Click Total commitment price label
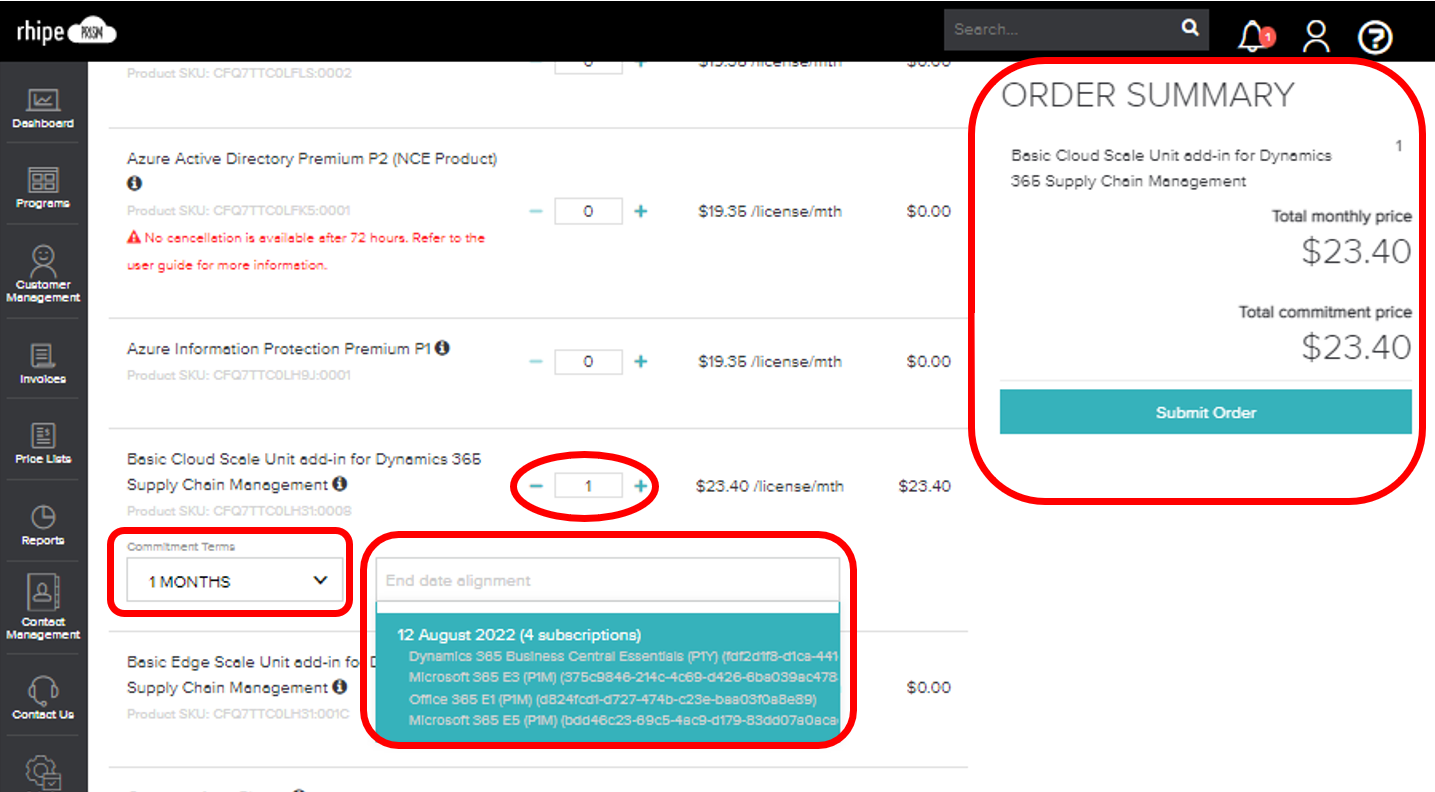 click(1326, 312)
